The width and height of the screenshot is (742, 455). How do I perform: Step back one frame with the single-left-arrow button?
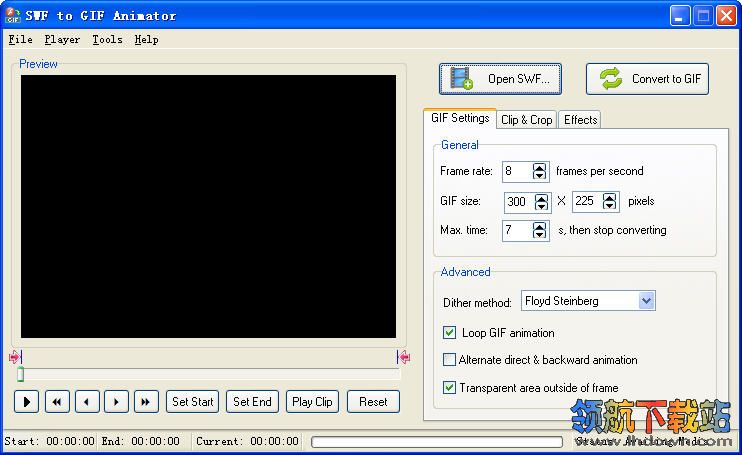tap(87, 402)
